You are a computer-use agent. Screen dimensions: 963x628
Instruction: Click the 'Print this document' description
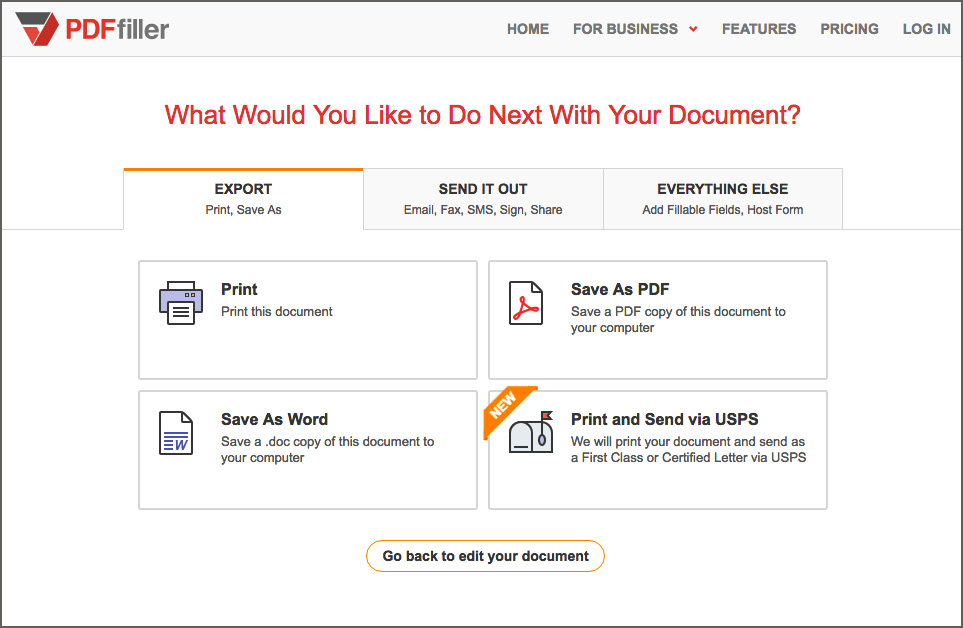(276, 311)
